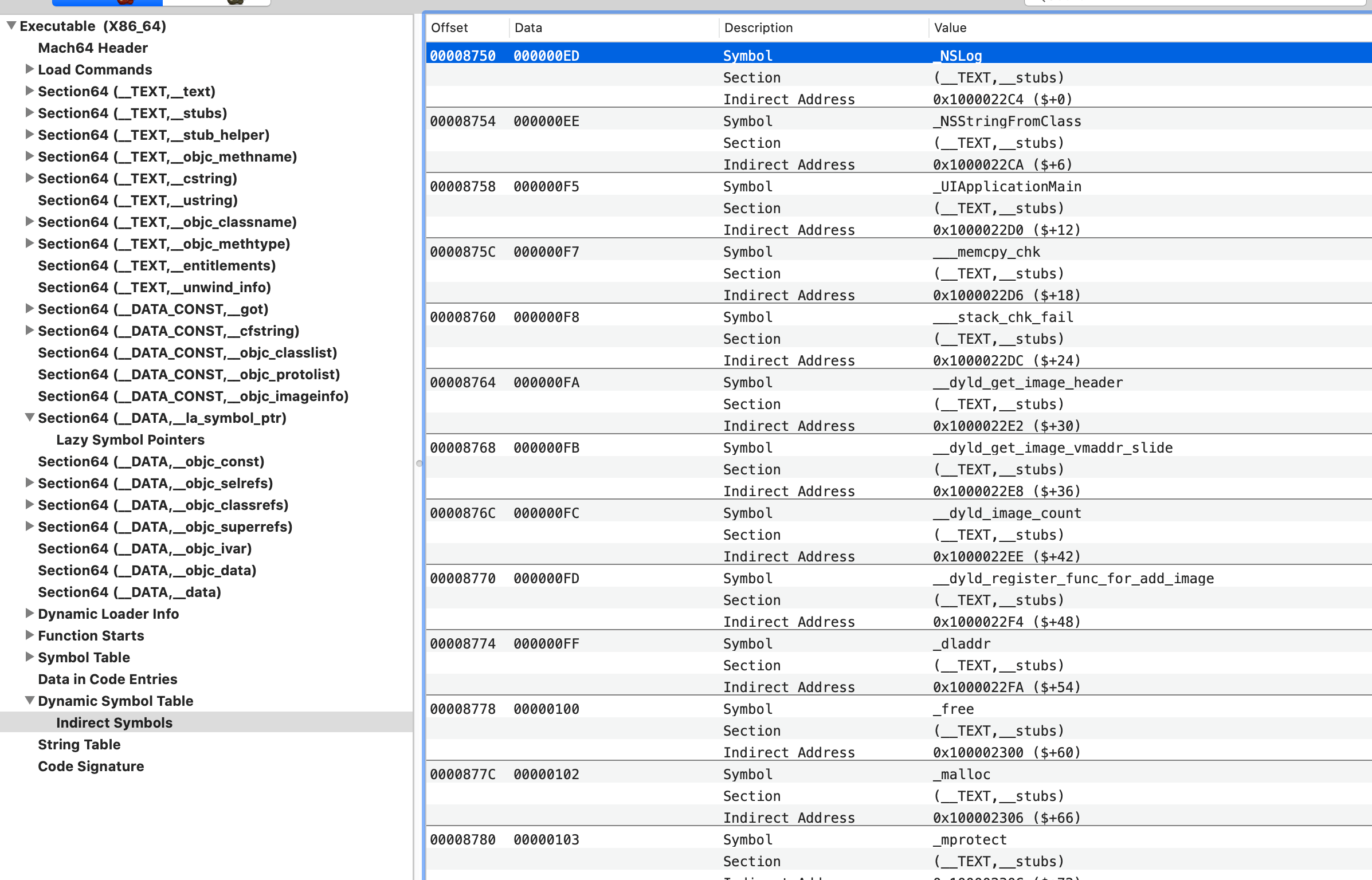Collapse the Executable (X86_64) root node
Screen dimensions: 1372x880
[11, 26]
